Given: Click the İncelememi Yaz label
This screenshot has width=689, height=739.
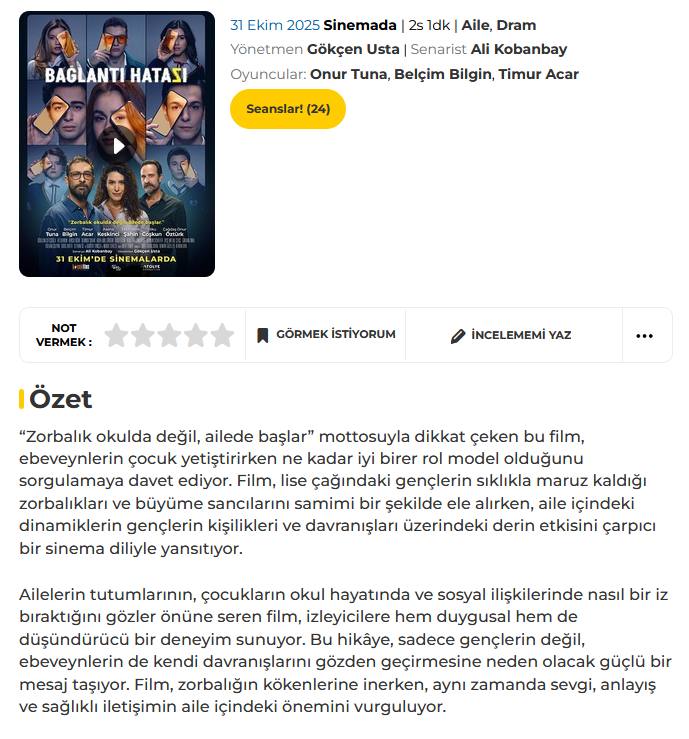Looking at the screenshot, I should 521,335.
